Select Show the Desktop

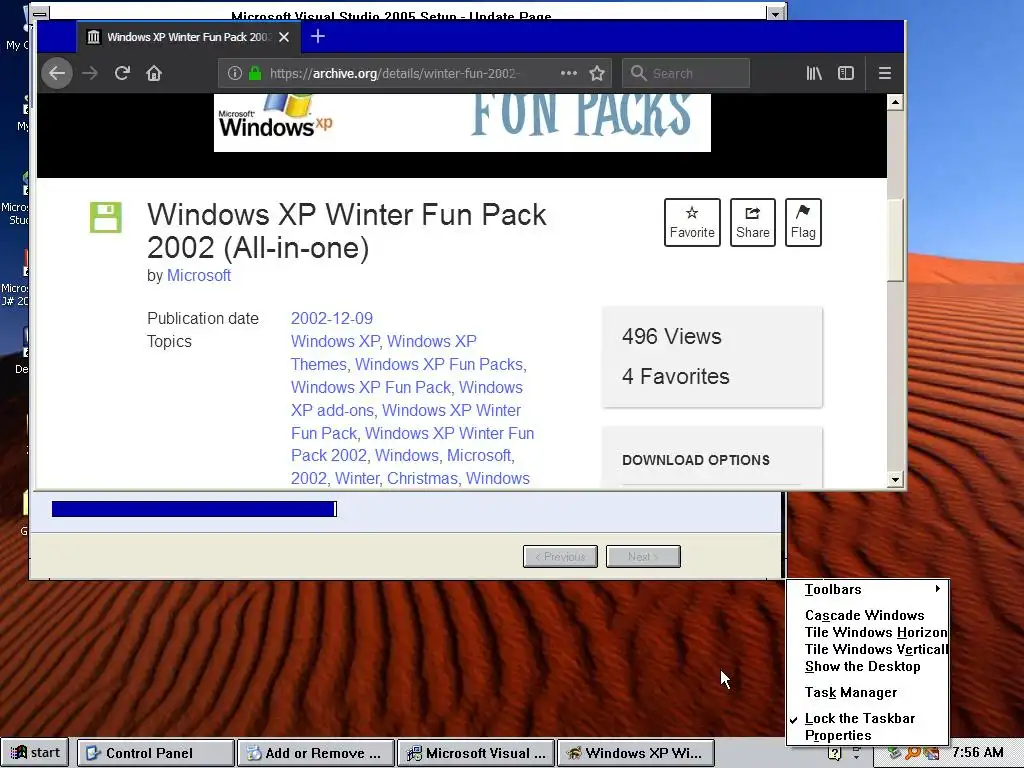pos(868,666)
